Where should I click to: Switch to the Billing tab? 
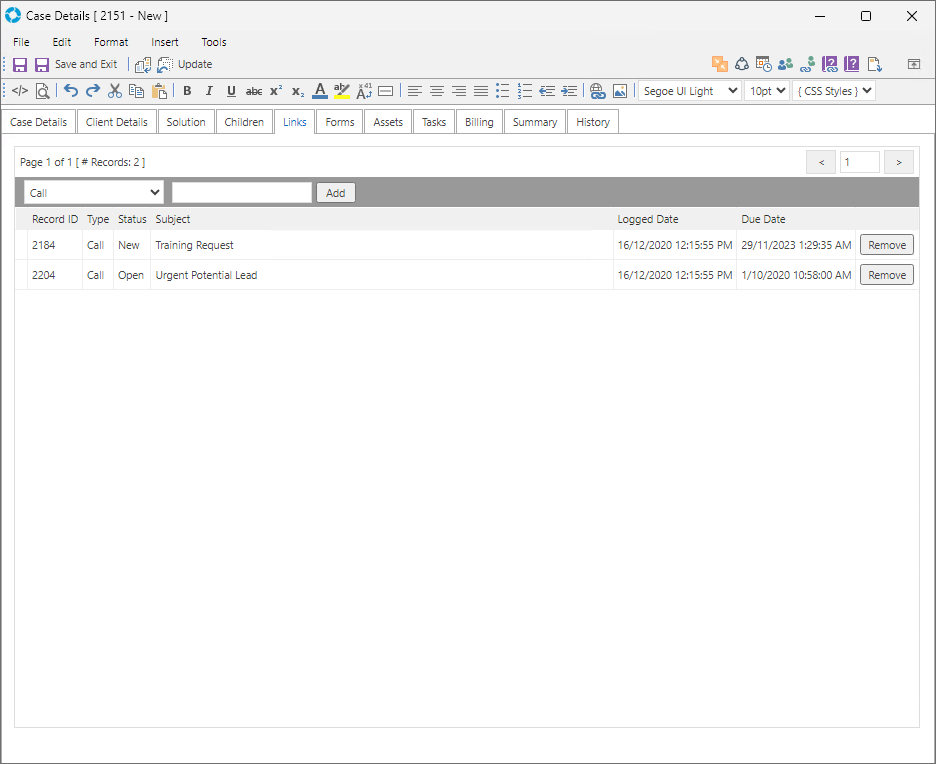click(479, 122)
